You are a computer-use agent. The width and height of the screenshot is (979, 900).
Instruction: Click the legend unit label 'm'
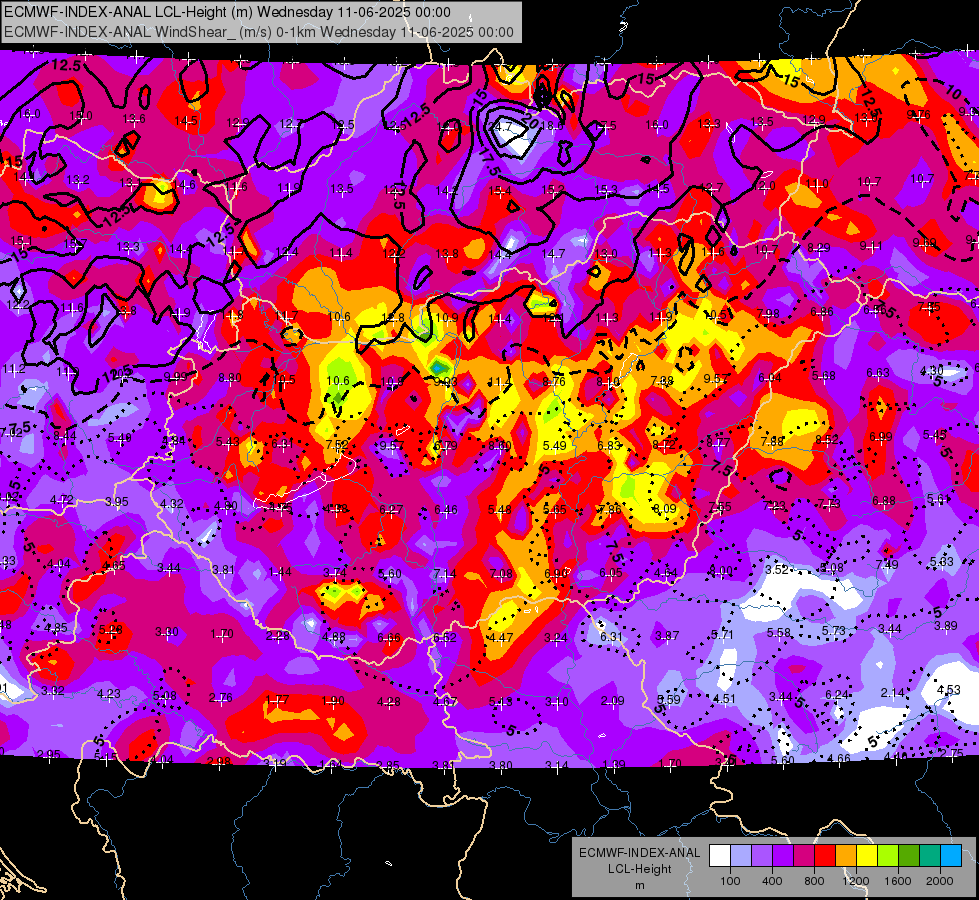(x=639, y=885)
